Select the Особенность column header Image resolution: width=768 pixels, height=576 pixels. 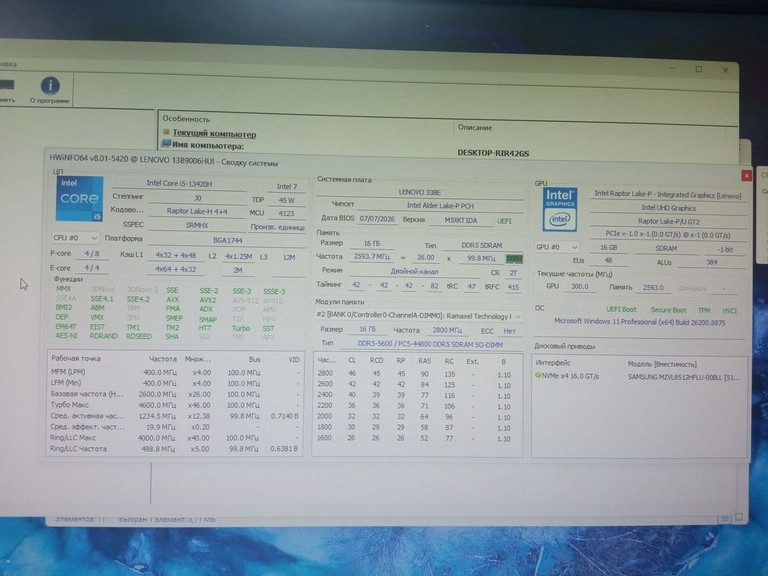(x=186, y=119)
